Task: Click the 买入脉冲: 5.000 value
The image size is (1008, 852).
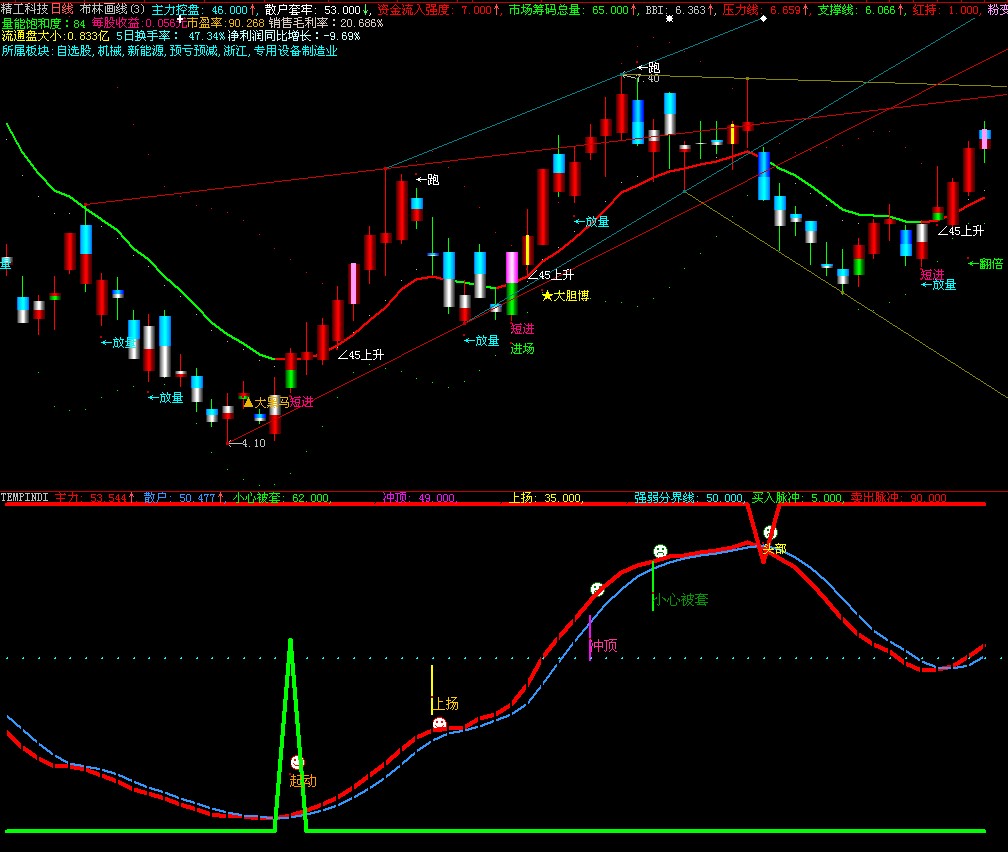Action: point(797,498)
